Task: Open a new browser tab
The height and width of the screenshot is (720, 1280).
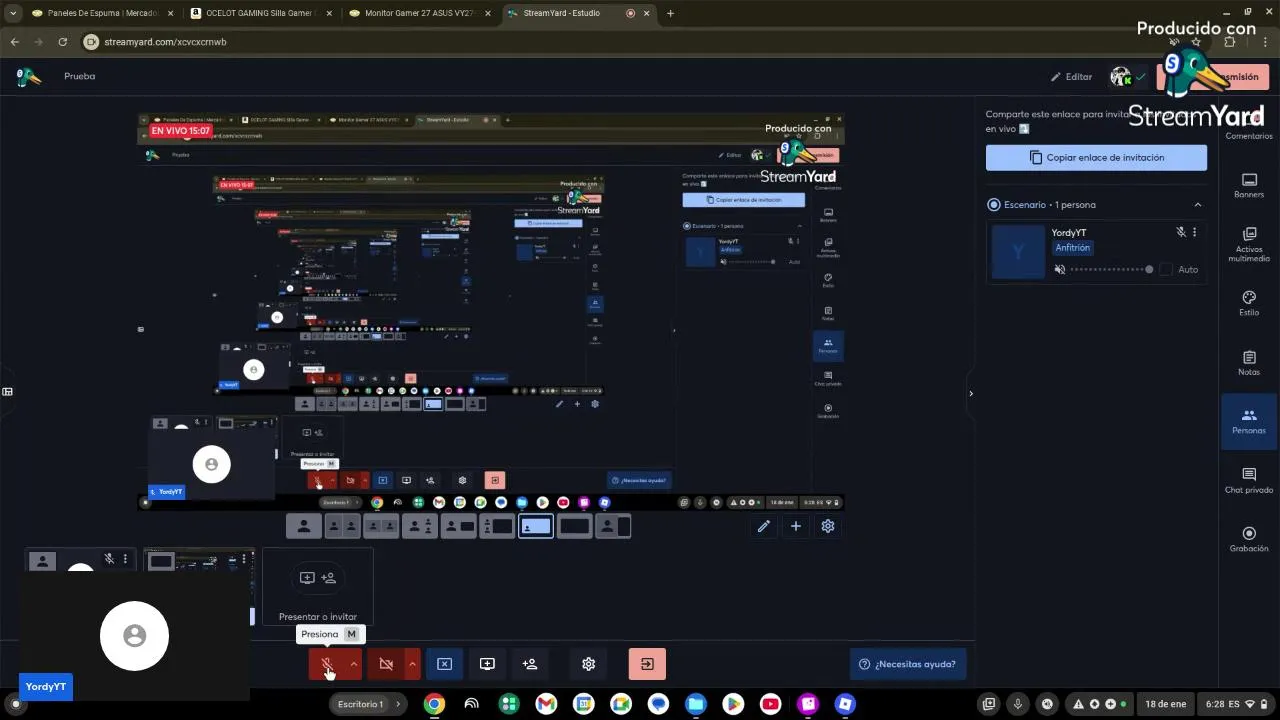Action: pyautogui.click(x=670, y=13)
